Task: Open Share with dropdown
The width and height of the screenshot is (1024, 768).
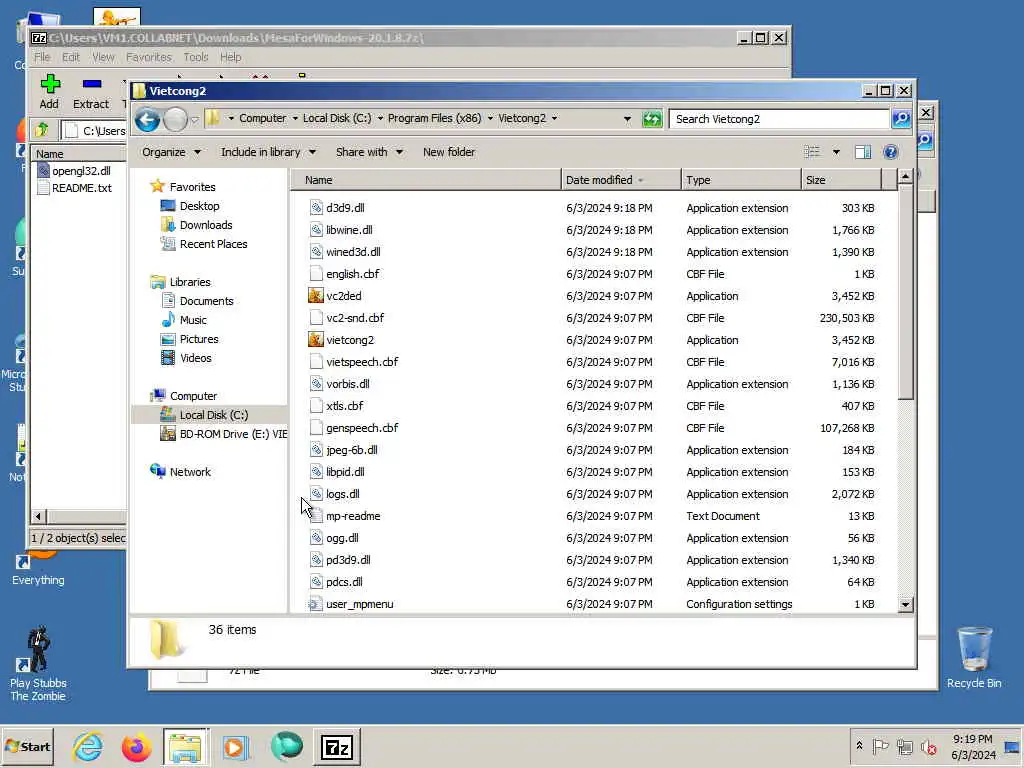Action: (369, 152)
